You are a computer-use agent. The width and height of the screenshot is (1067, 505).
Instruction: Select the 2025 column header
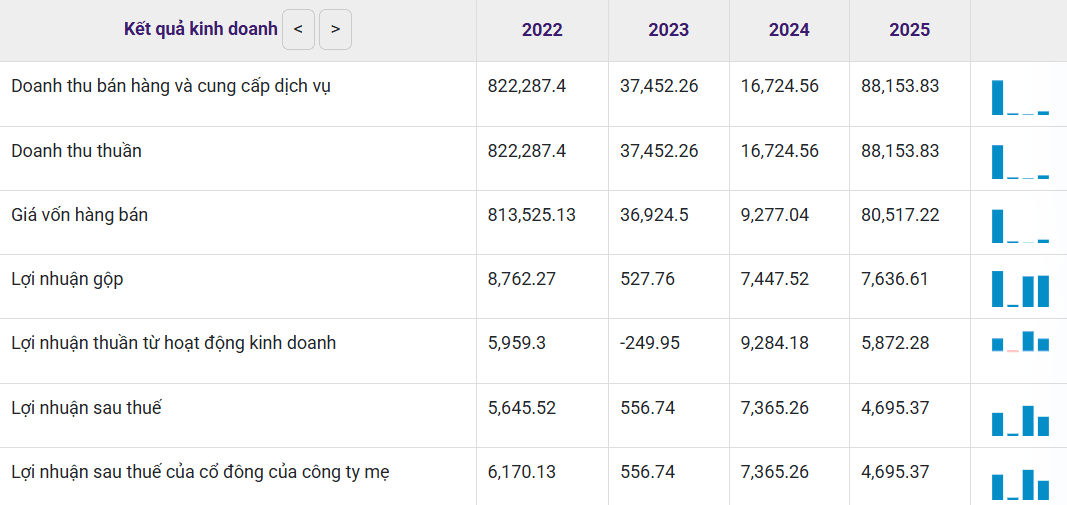(x=910, y=30)
